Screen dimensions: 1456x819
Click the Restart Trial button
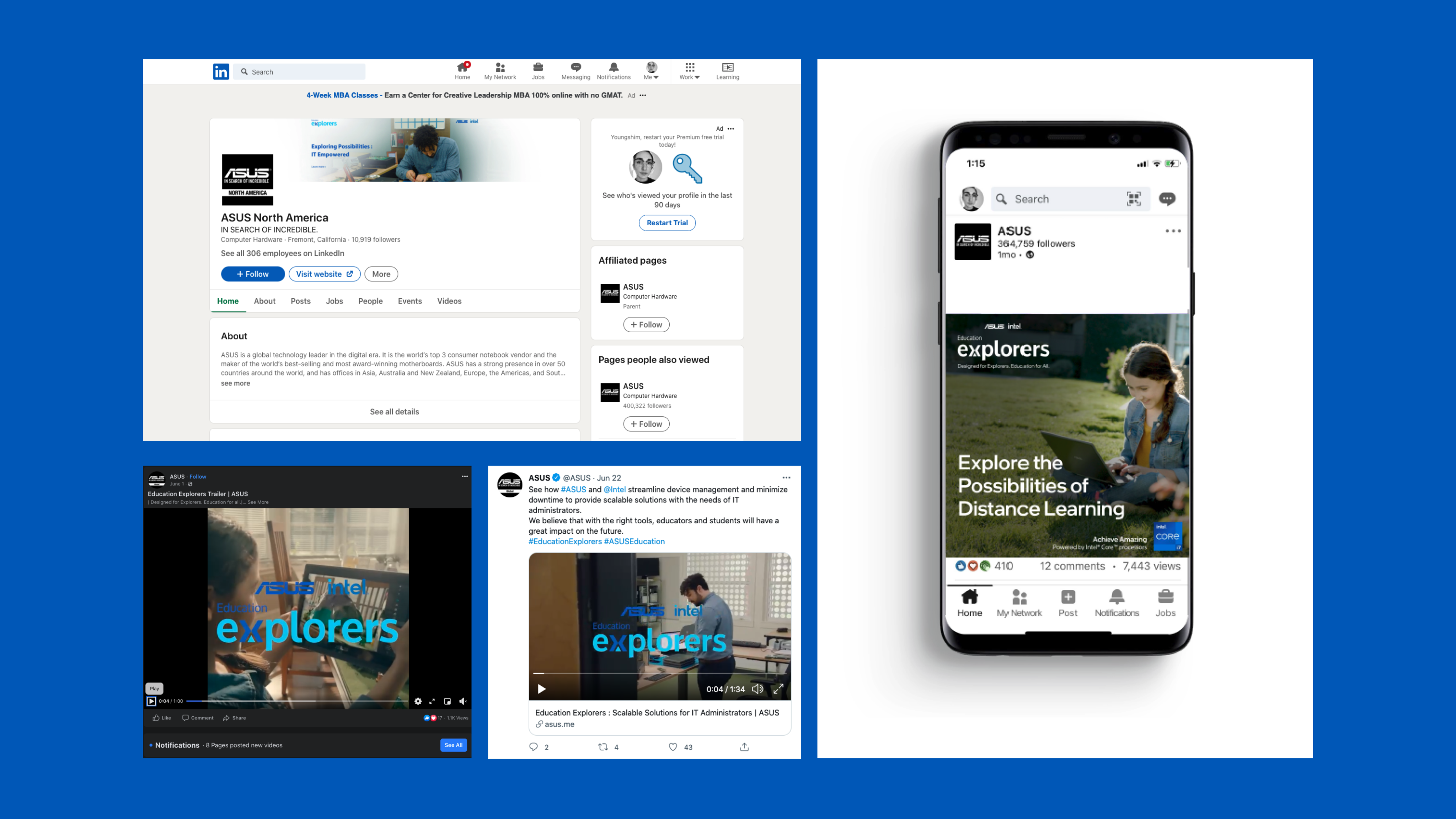click(x=667, y=222)
